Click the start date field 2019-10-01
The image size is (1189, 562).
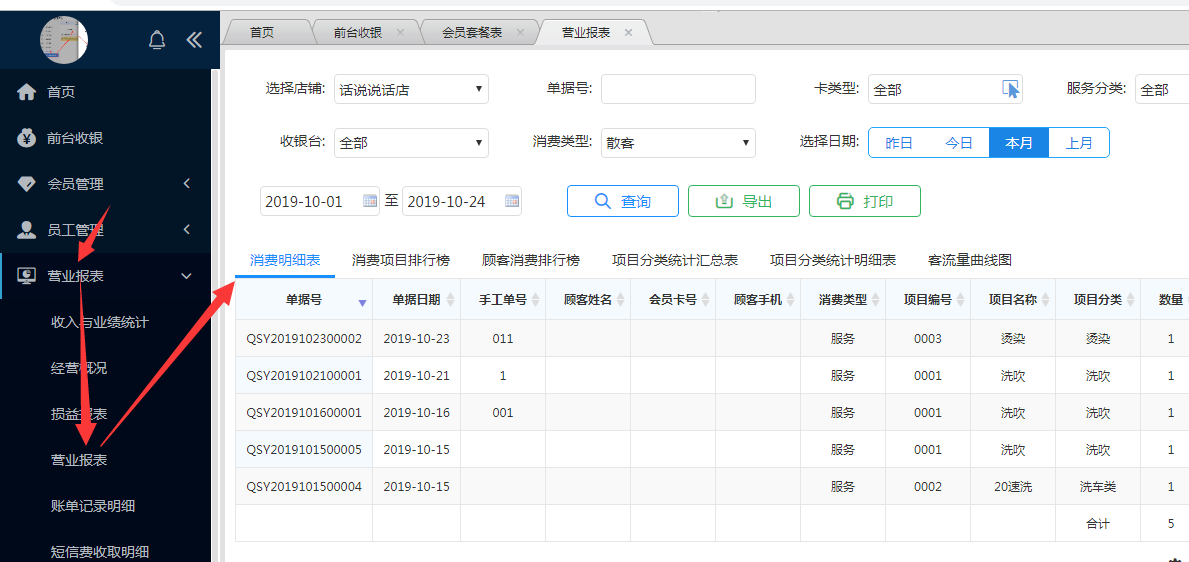tap(320, 201)
